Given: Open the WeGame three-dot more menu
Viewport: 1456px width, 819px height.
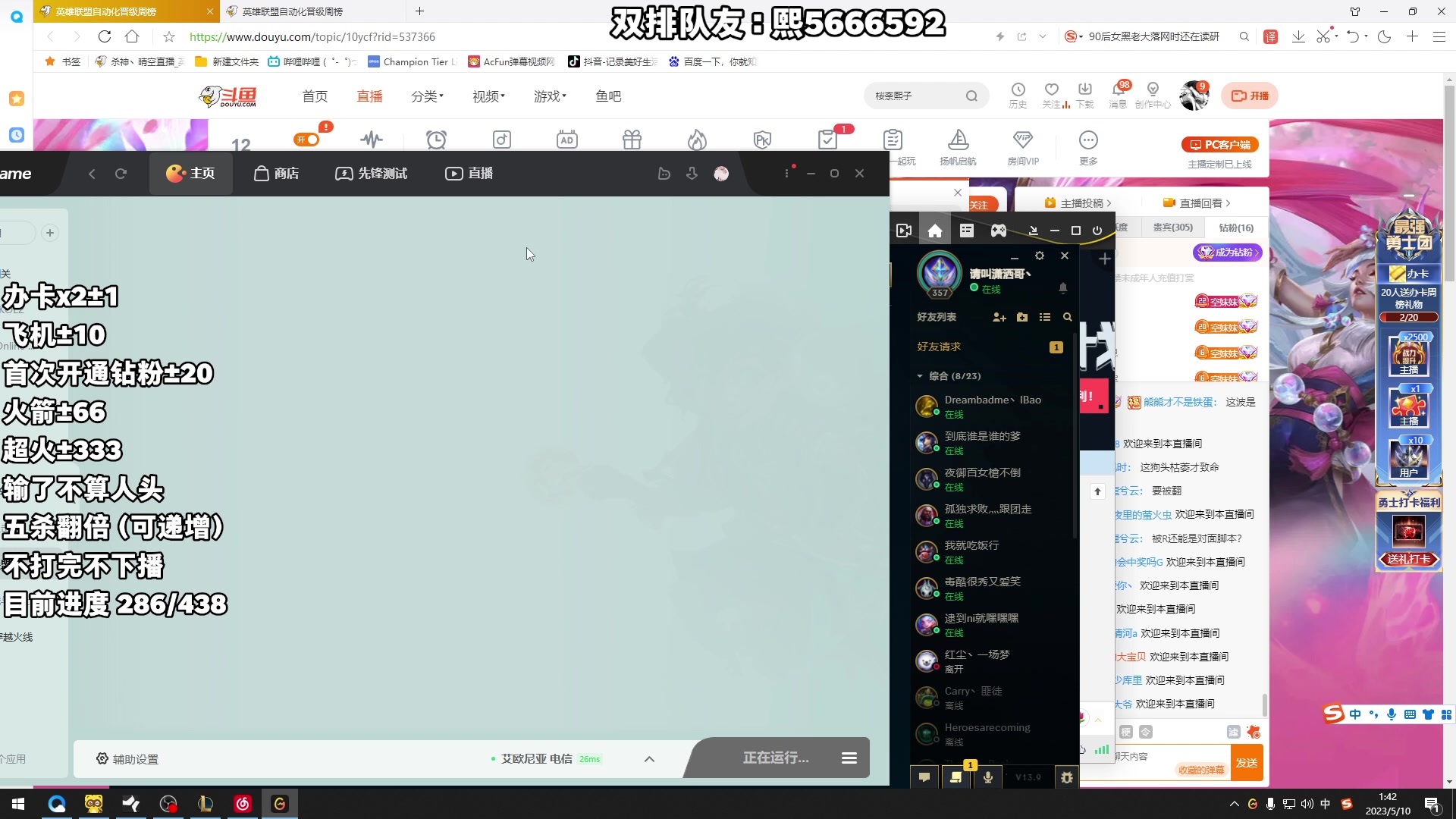Looking at the screenshot, I should [x=786, y=173].
